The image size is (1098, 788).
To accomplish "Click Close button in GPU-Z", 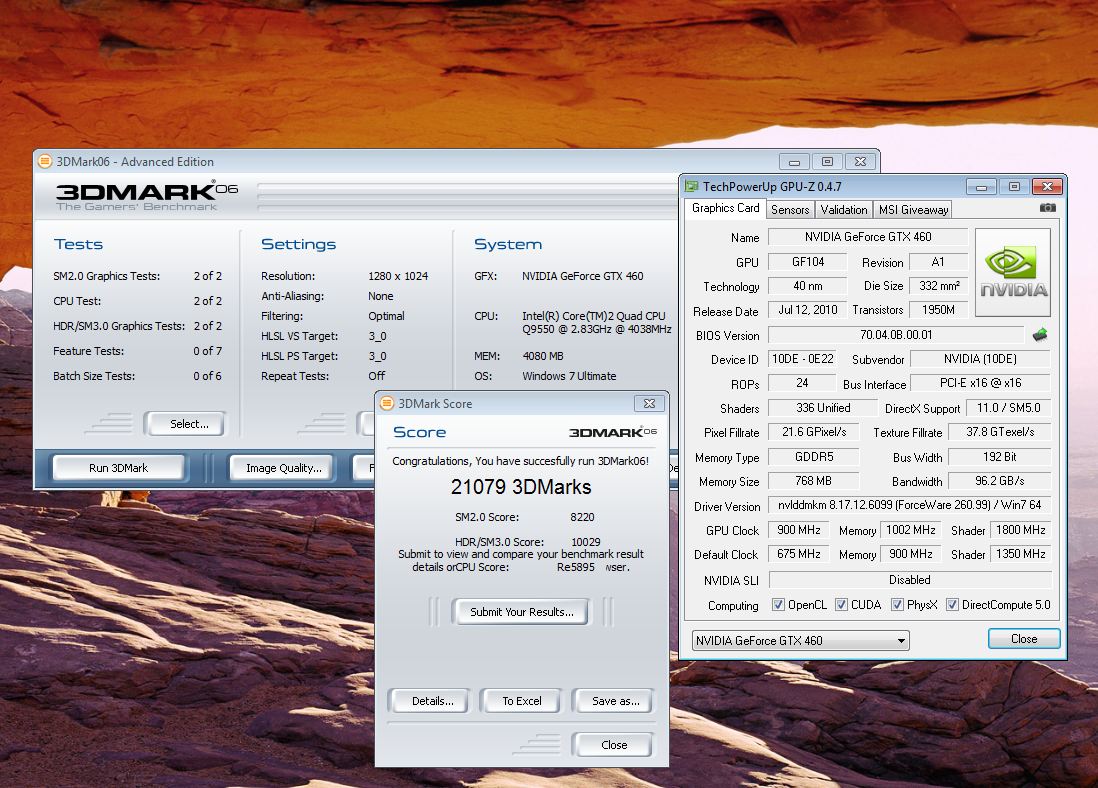I will [x=1024, y=639].
